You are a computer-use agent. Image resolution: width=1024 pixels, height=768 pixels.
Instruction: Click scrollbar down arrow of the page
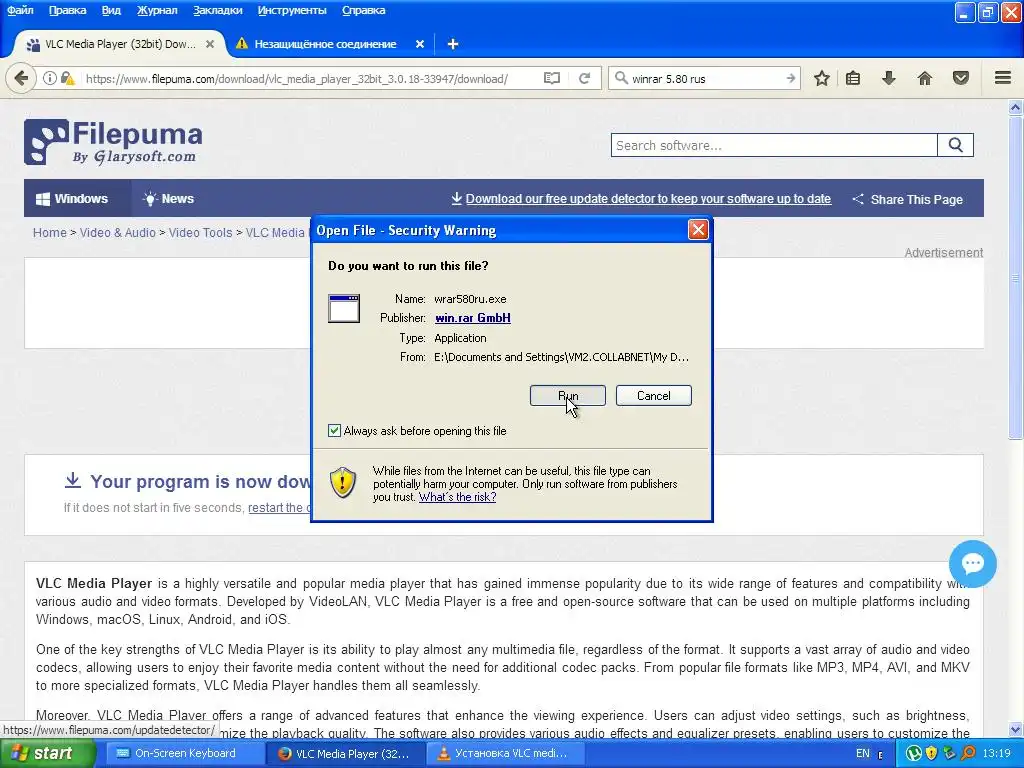pyautogui.click(x=1016, y=729)
